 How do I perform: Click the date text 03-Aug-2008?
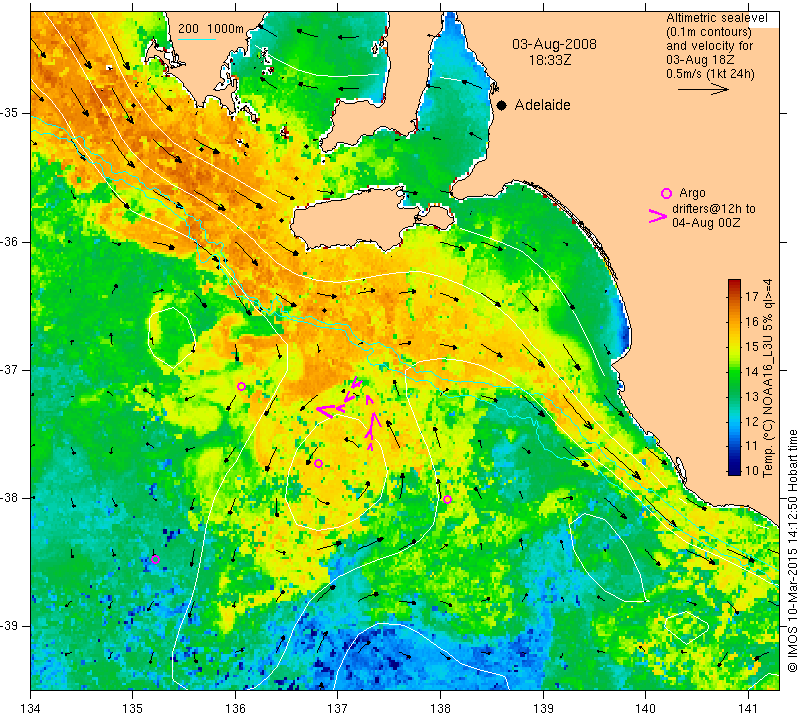pos(554,44)
